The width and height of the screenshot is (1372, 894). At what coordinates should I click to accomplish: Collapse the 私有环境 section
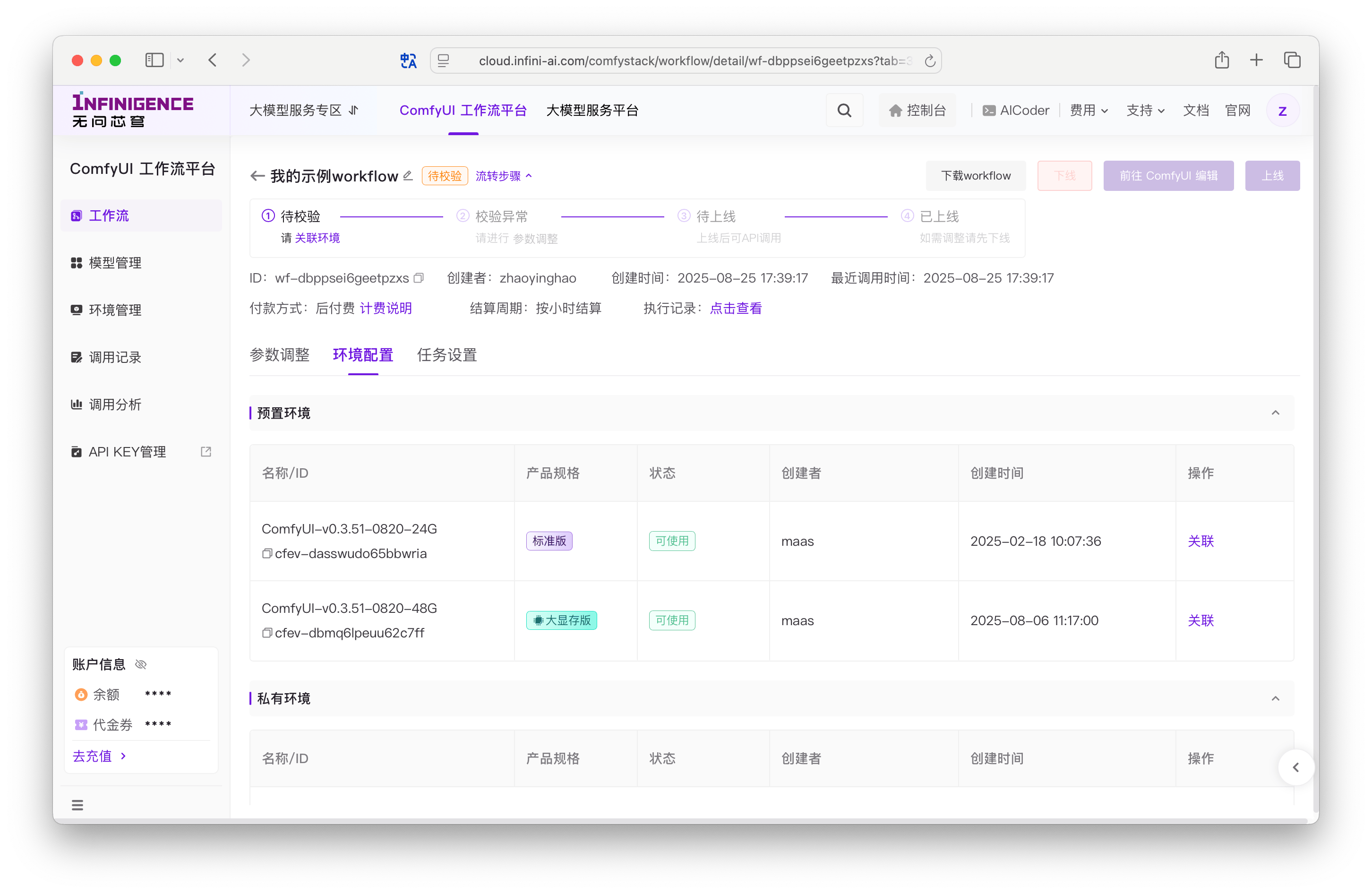[1275, 698]
